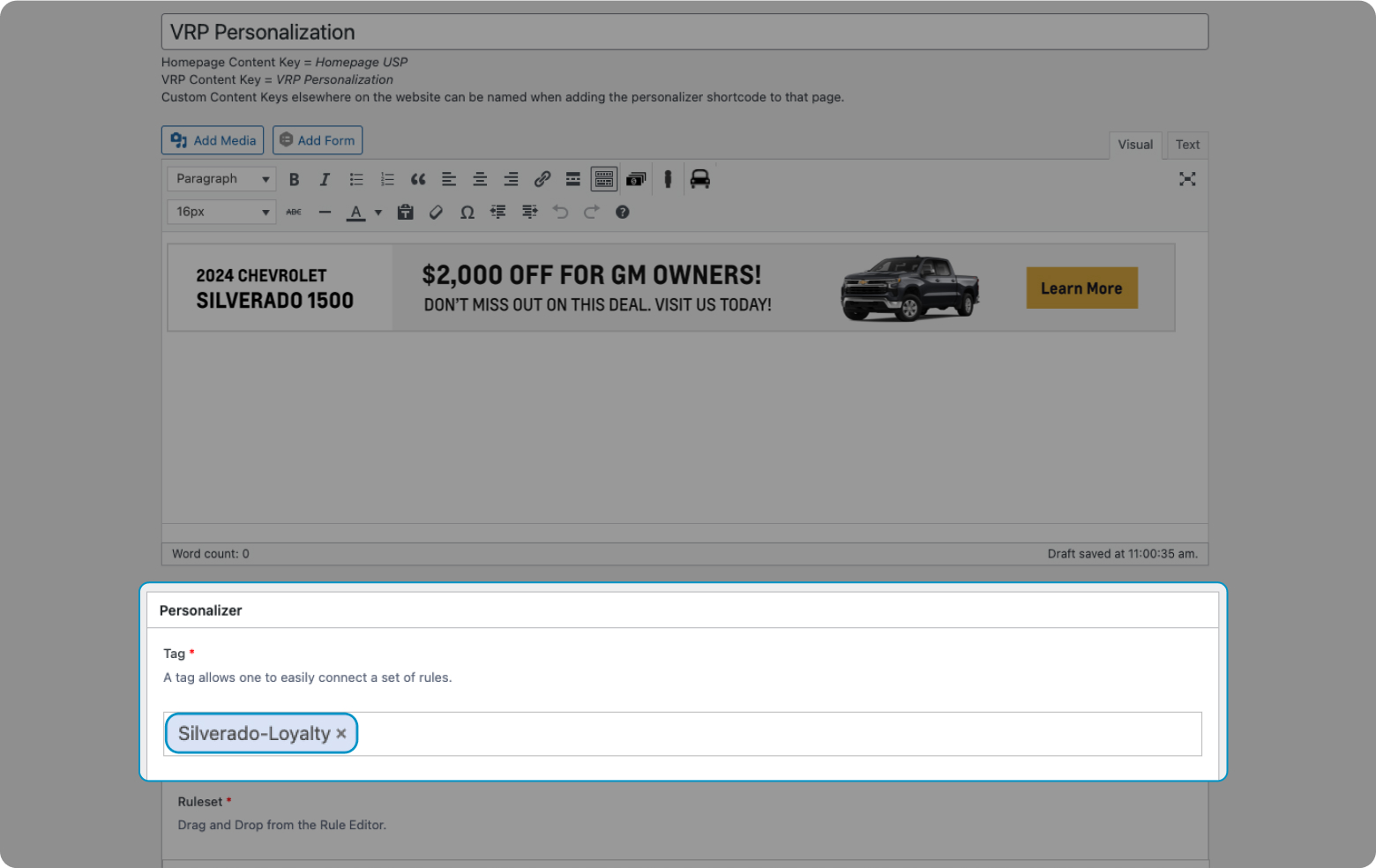Undo the last edit
Viewport: 1376px width, 868px height.
tap(560, 212)
